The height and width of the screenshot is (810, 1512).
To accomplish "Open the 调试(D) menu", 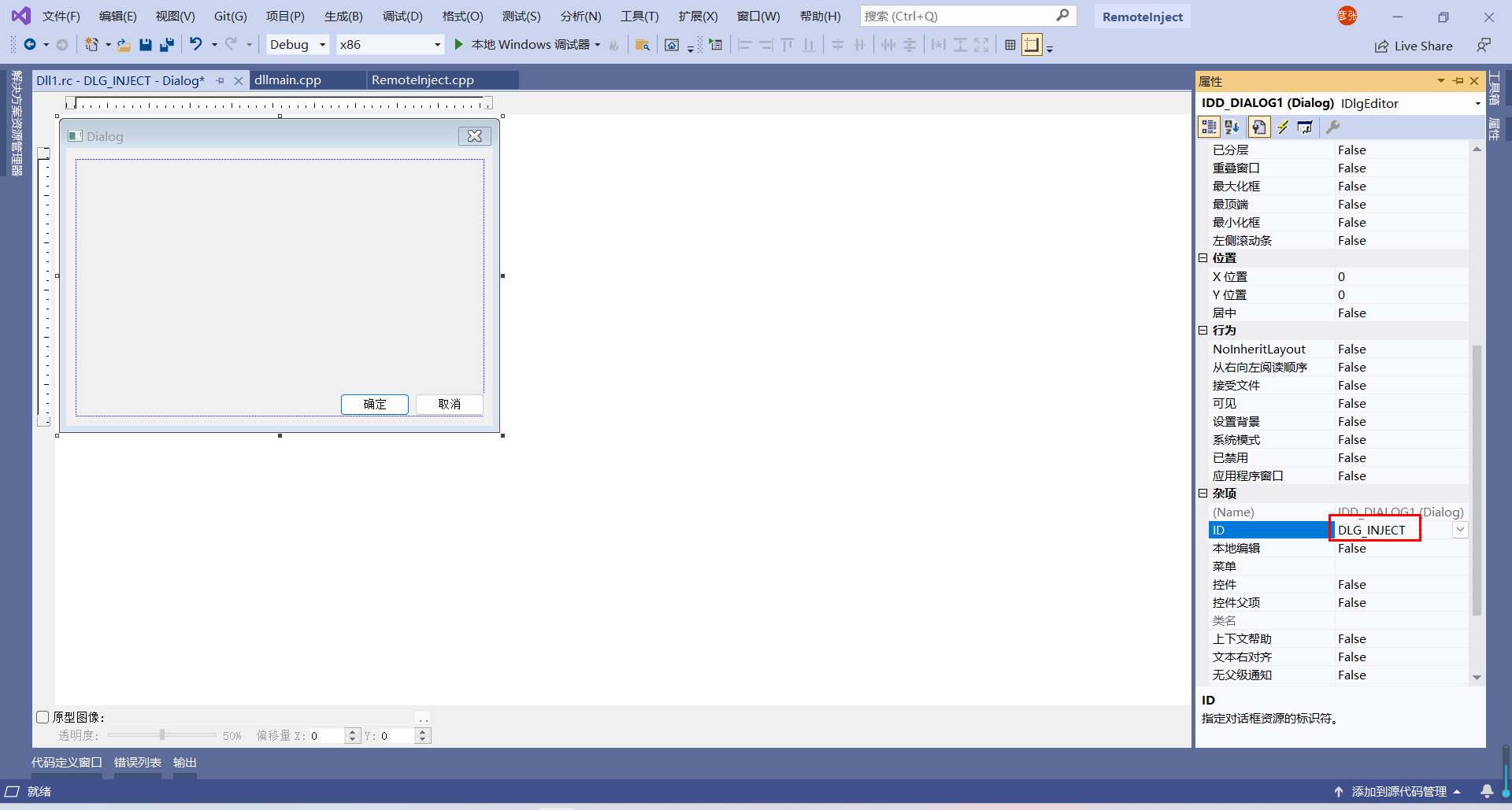I will pyautogui.click(x=402, y=16).
